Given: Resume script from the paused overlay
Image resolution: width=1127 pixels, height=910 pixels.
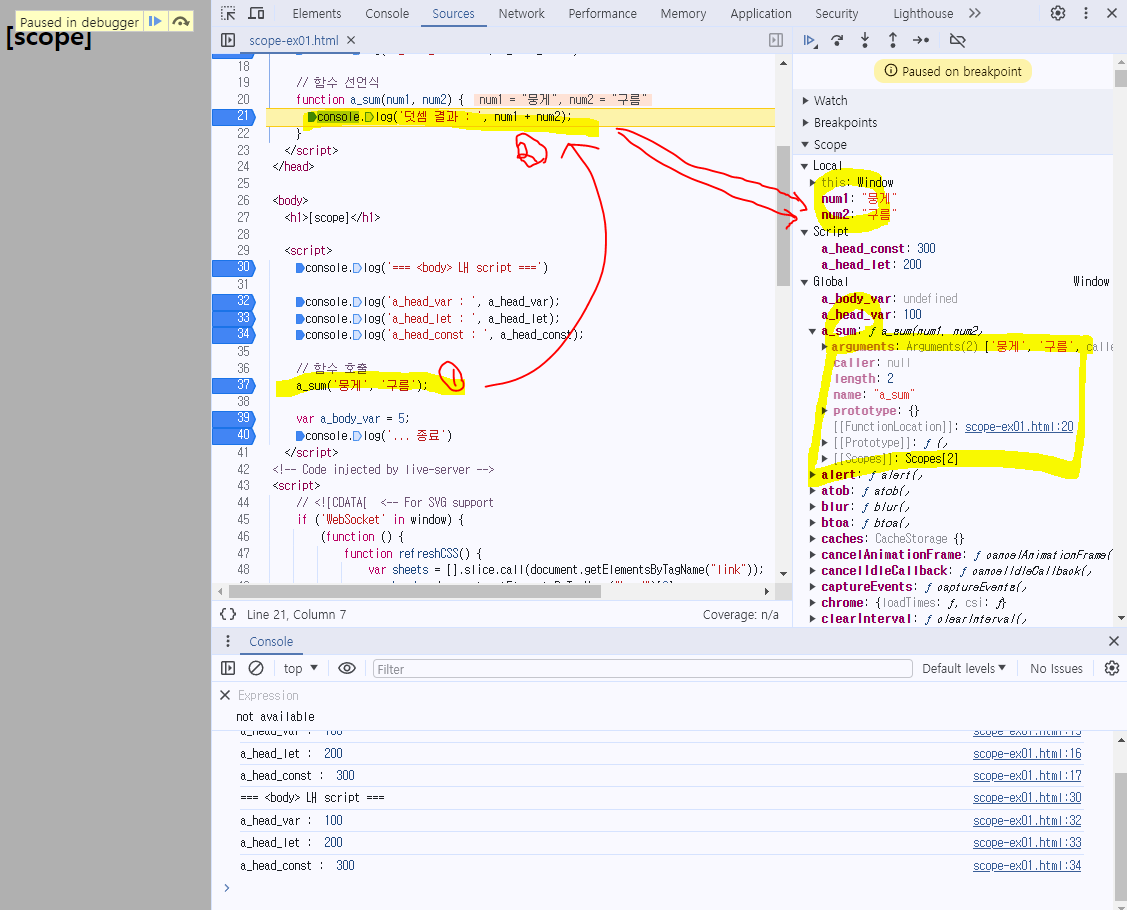Looking at the screenshot, I should point(155,22).
